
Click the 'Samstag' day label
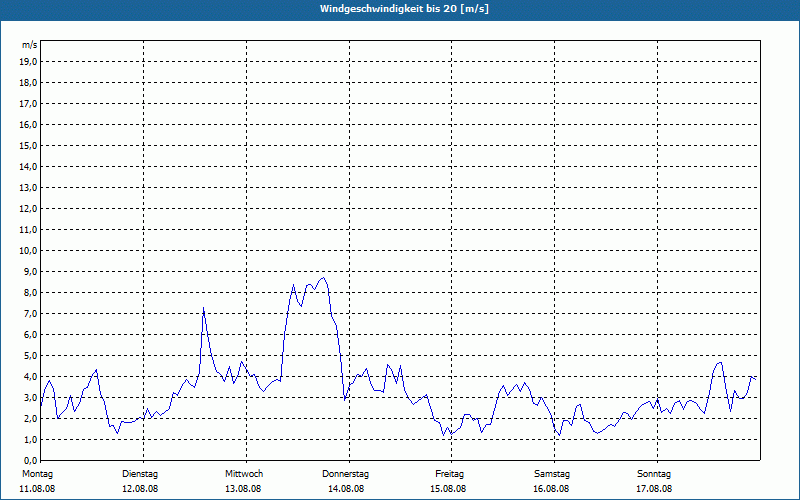tap(552, 474)
